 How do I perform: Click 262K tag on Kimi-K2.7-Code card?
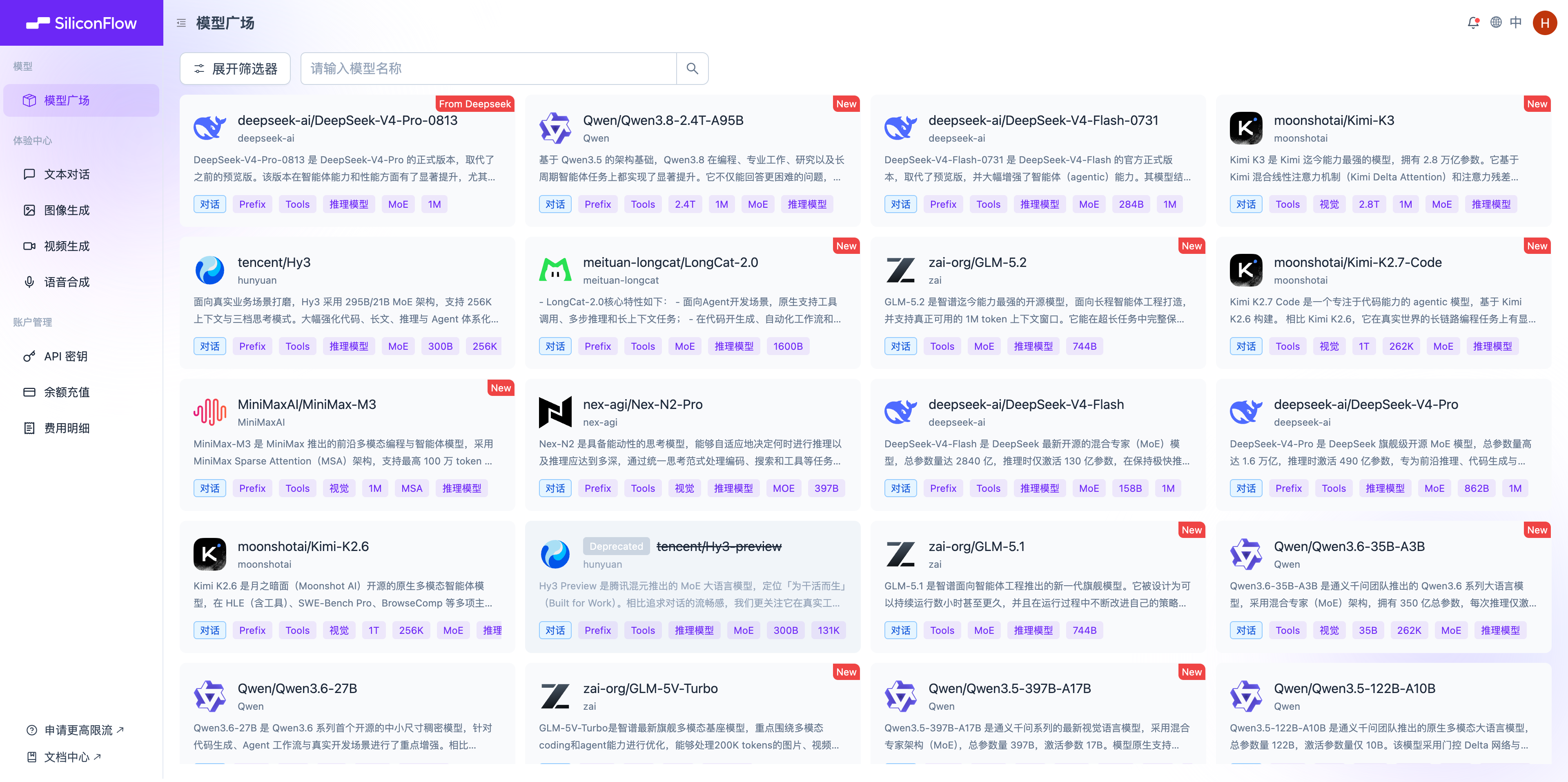[x=1401, y=346]
